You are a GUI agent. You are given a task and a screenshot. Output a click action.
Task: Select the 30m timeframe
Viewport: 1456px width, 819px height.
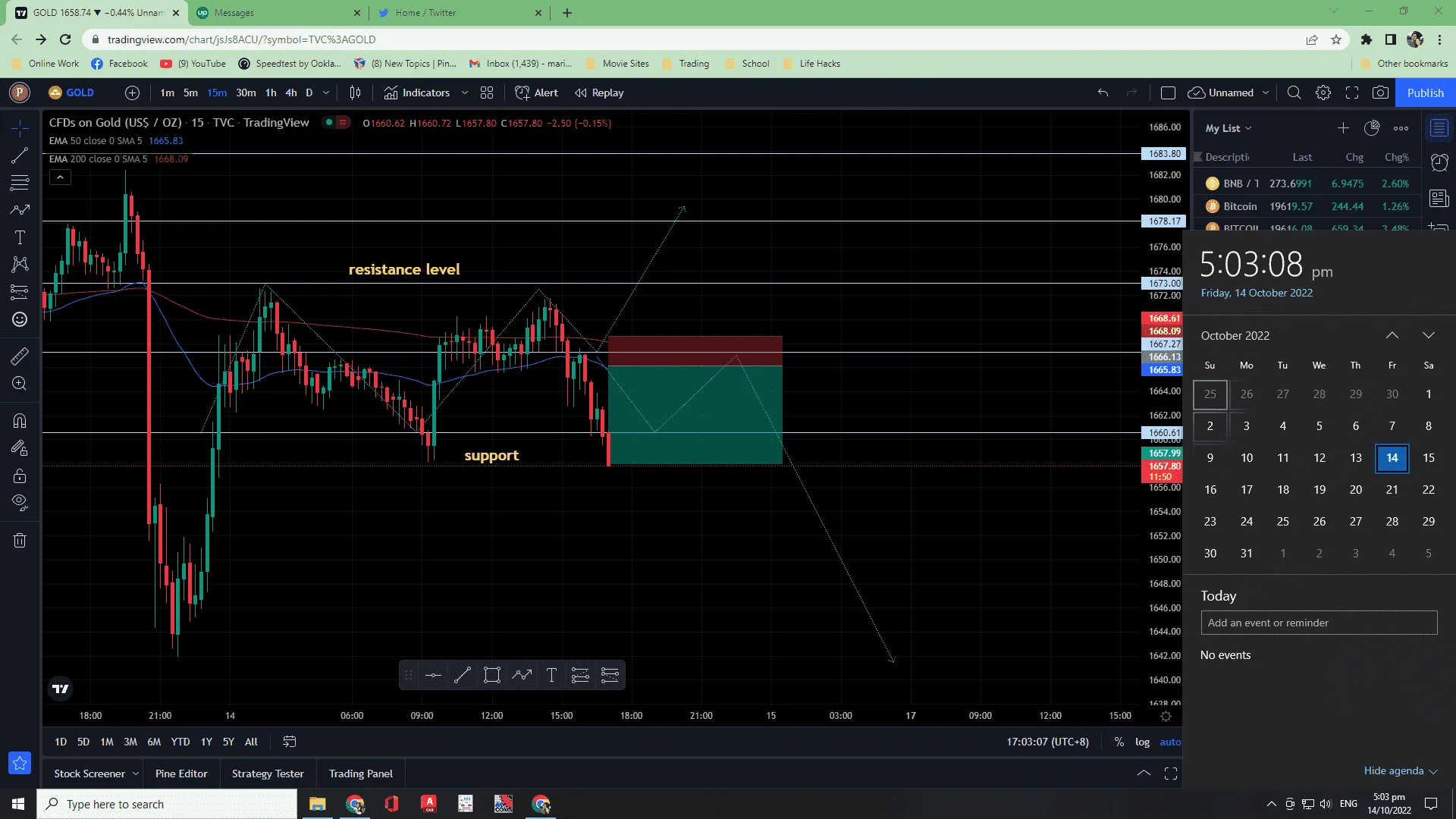point(246,93)
